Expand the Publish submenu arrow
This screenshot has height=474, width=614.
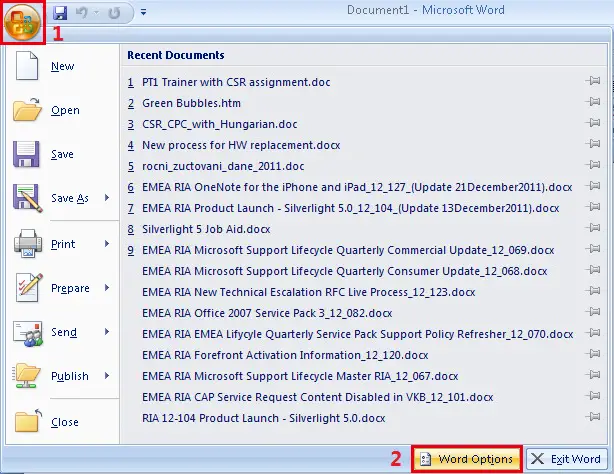(x=107, y=376)
